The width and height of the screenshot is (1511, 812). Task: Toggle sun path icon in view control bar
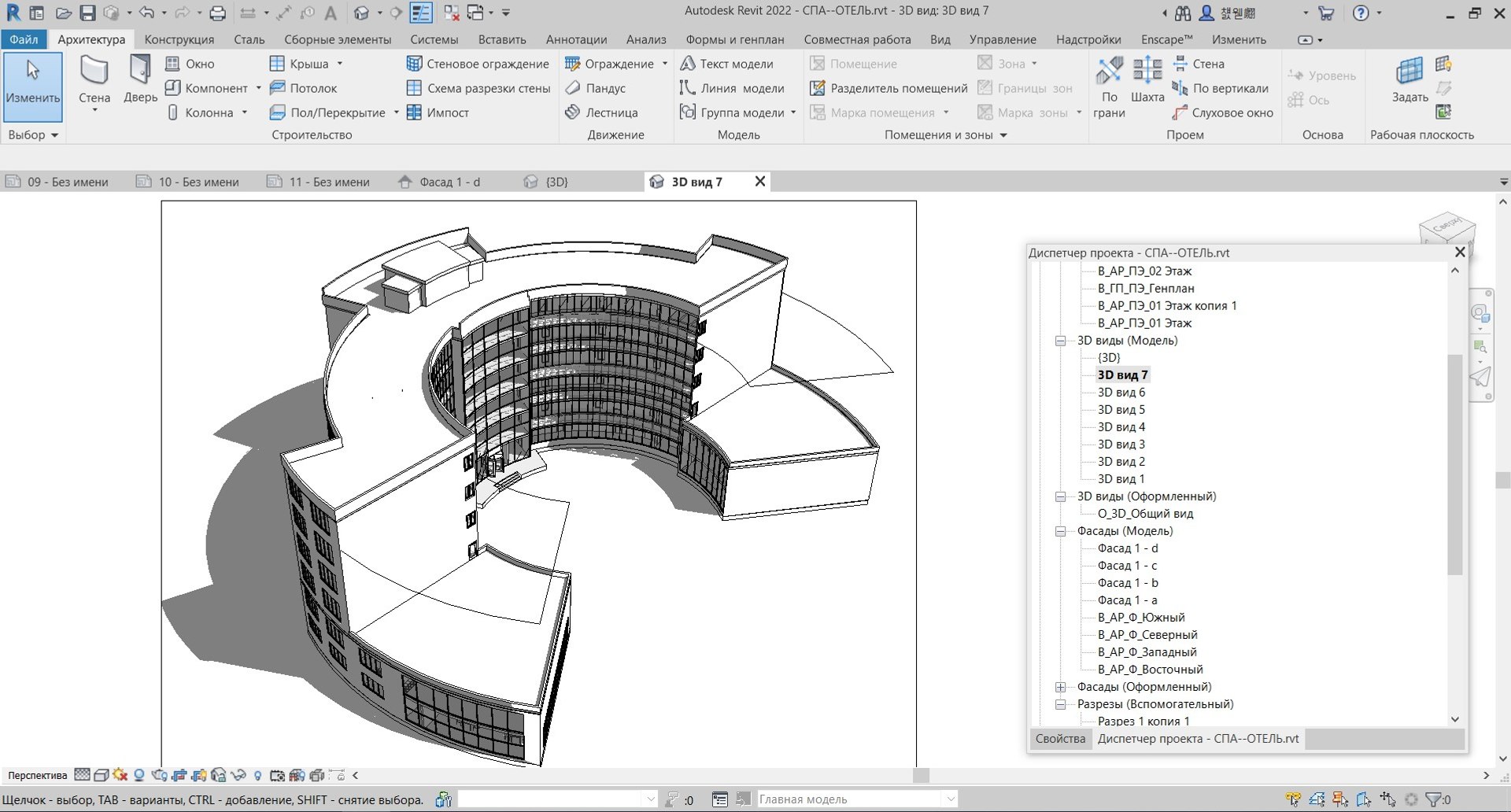point(120,775)
